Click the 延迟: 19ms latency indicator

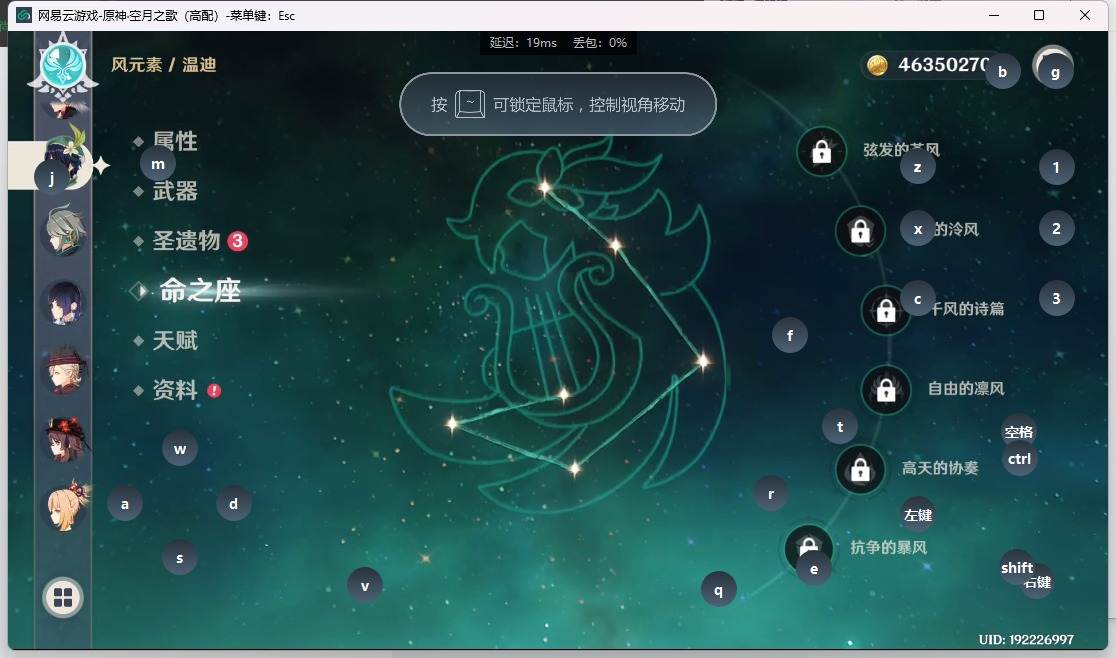point(523,43)
